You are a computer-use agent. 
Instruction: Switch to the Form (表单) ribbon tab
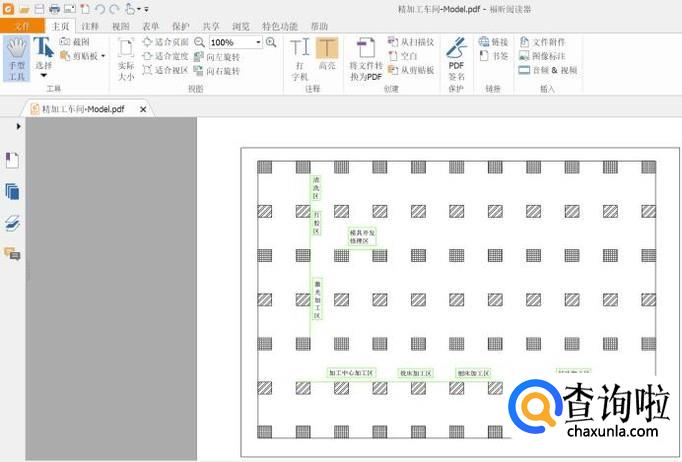tap(150, 26)
